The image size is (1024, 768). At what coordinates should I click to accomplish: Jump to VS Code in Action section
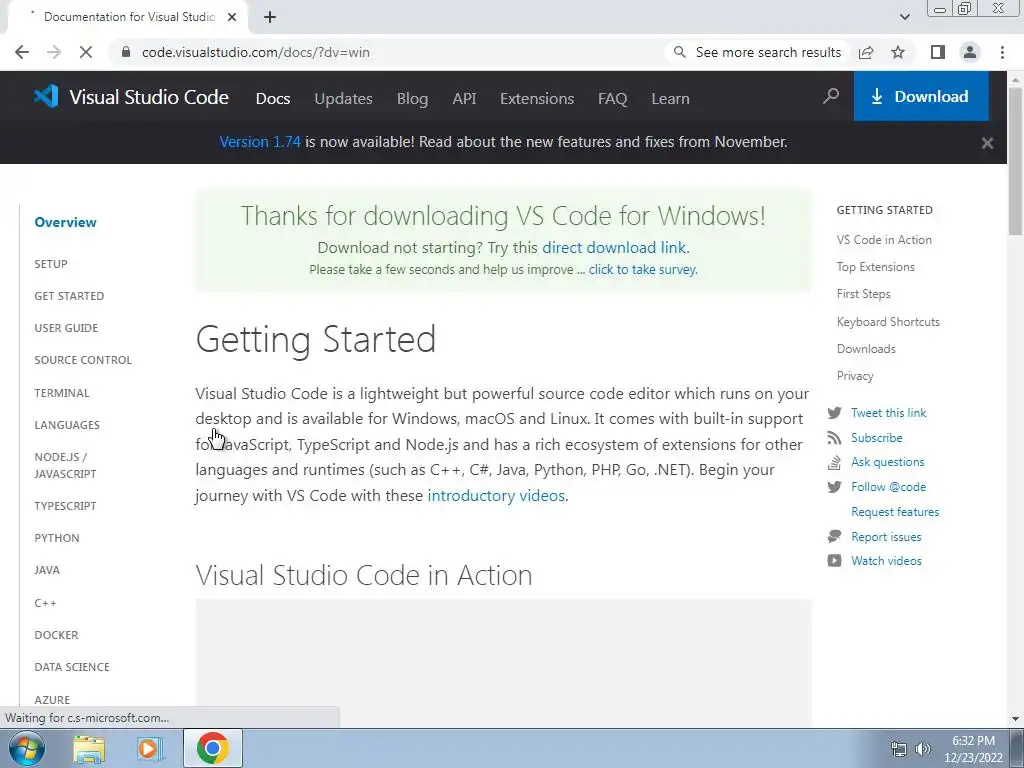[884, 240]
